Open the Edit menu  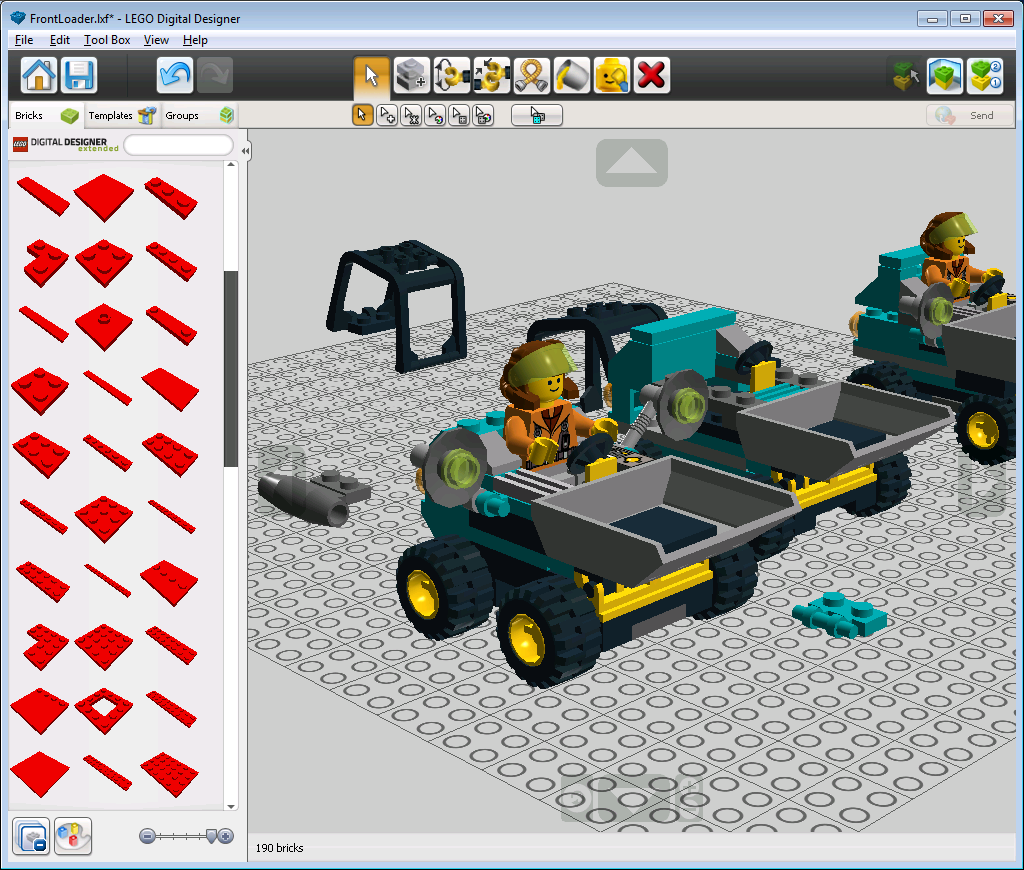pyautogui.click(x=59, y=40)
